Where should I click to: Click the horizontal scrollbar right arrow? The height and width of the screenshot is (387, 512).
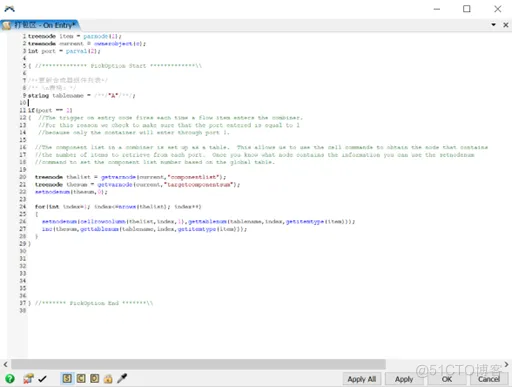(x=506, y=364)
